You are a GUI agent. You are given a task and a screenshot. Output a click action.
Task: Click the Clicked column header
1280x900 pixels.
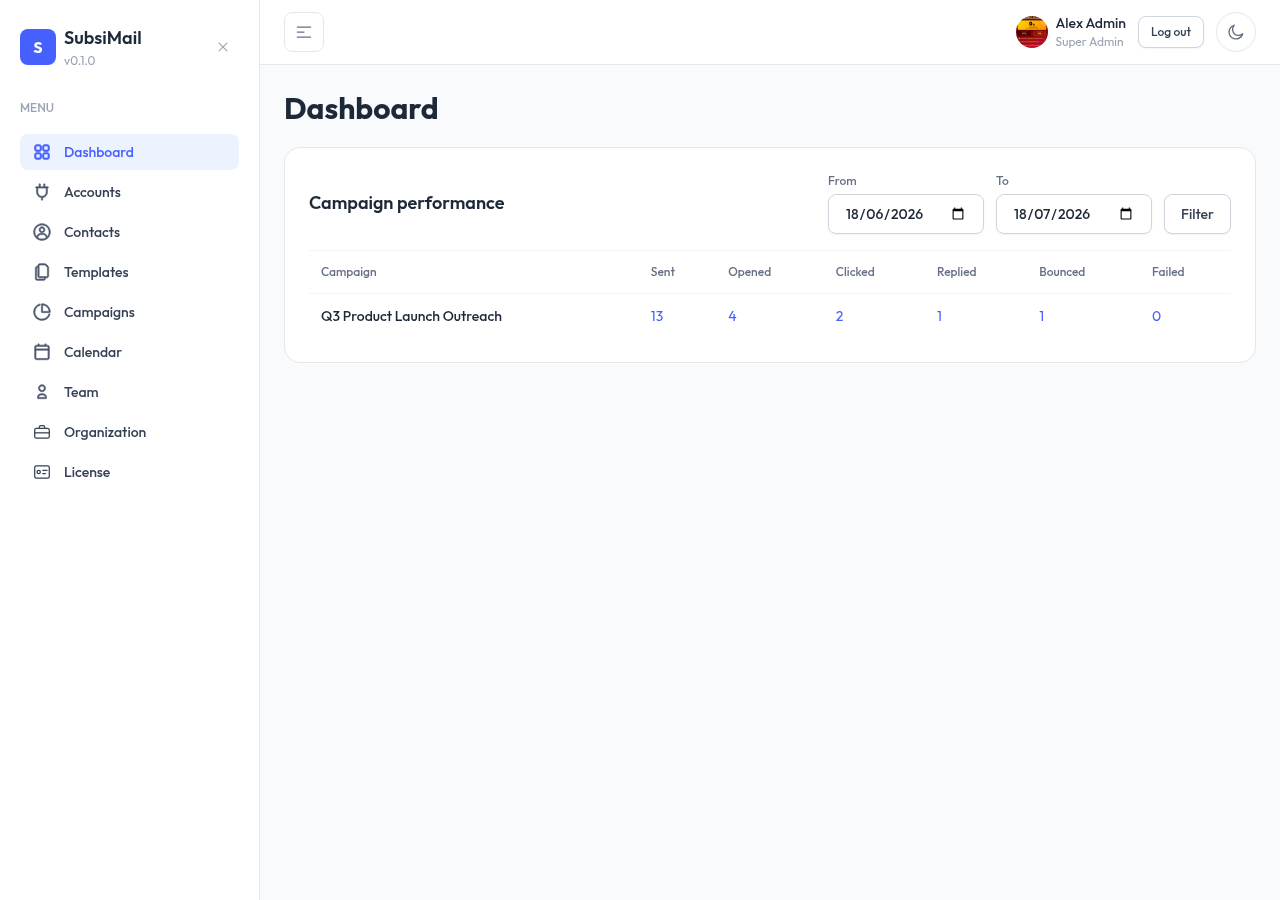[855, 272]
